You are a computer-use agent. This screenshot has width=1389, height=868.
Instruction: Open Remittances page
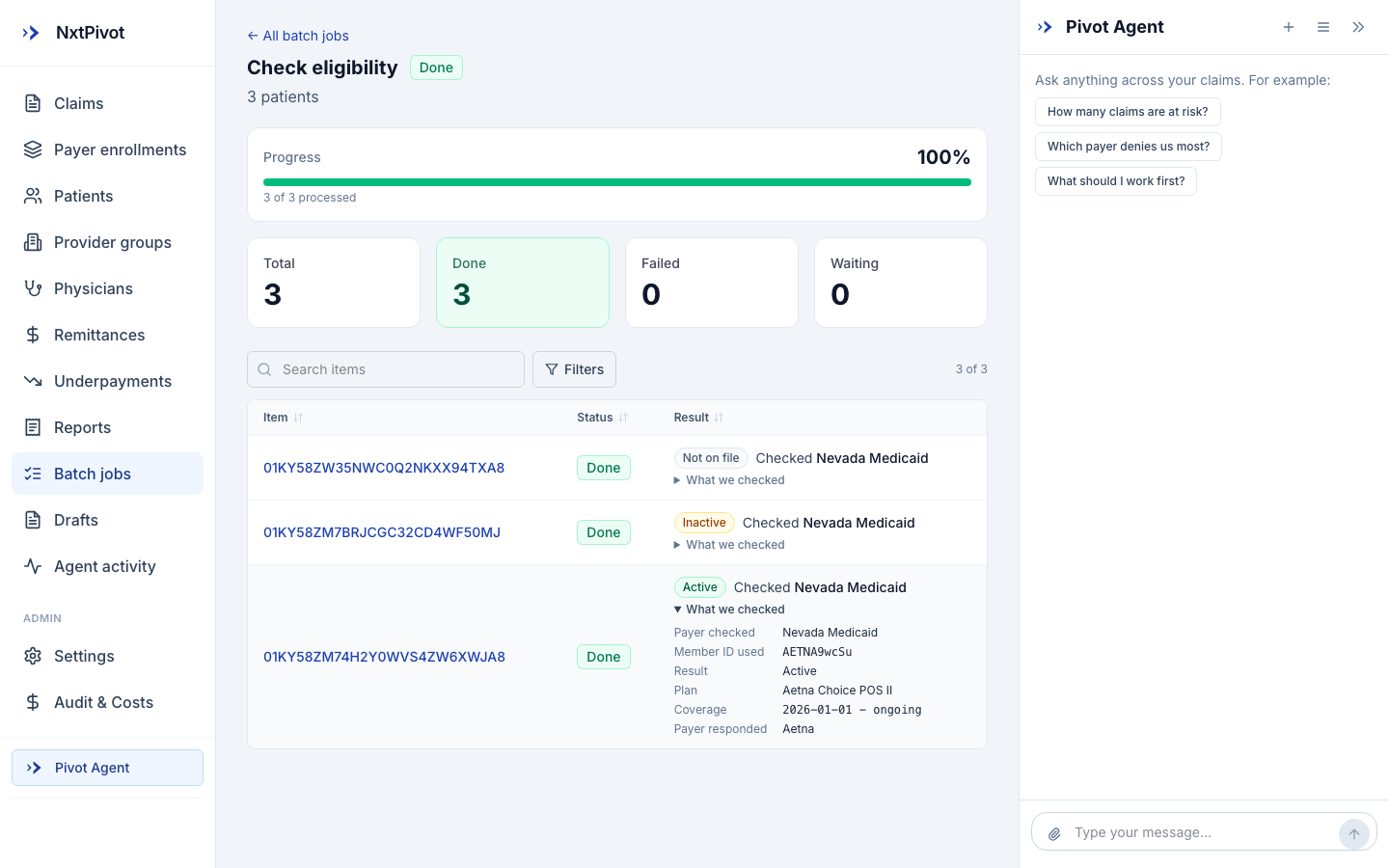coord(107,335)
